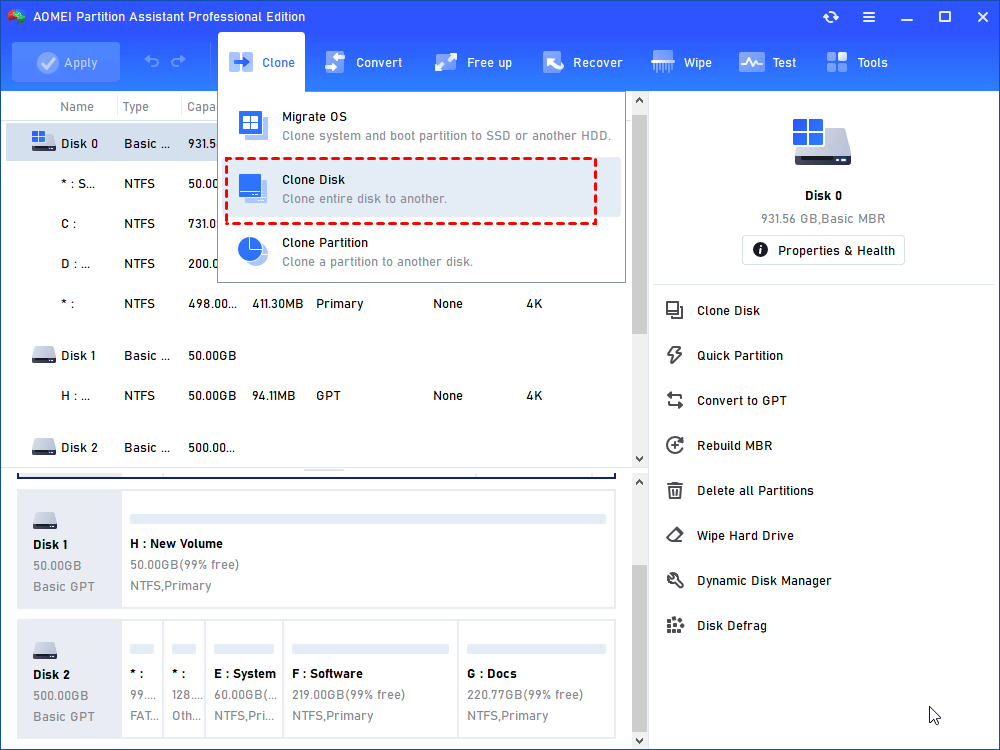Click the undo arrow icon
Image resolution: width=1000 pixels, height=750 pixels.
151,62
